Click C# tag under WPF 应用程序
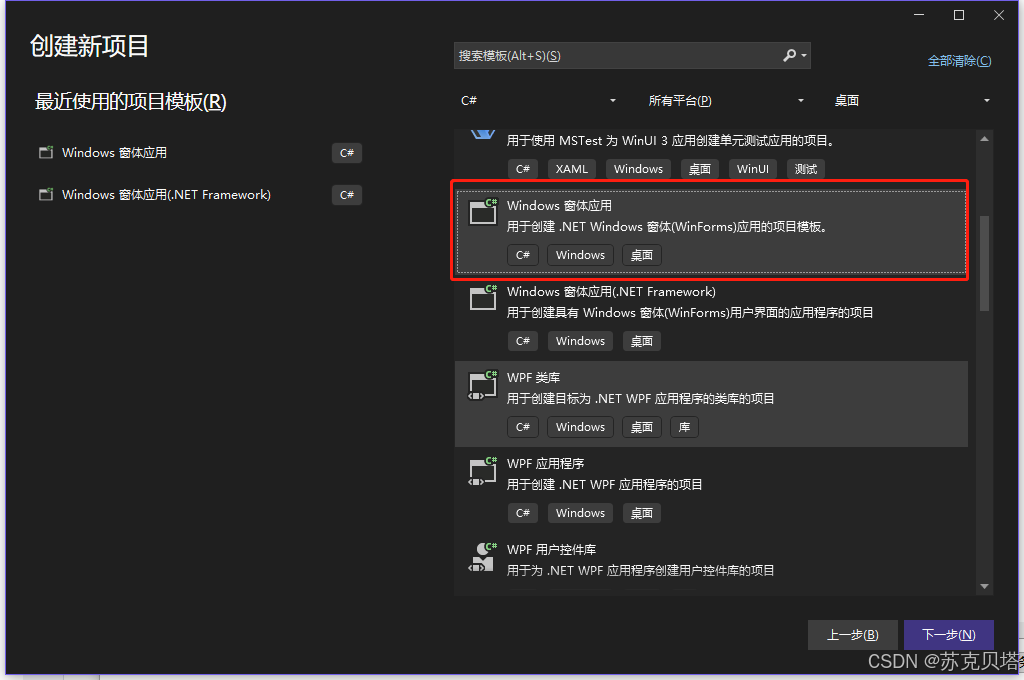Screen dimensions: 1024x680 pos(523,513)
